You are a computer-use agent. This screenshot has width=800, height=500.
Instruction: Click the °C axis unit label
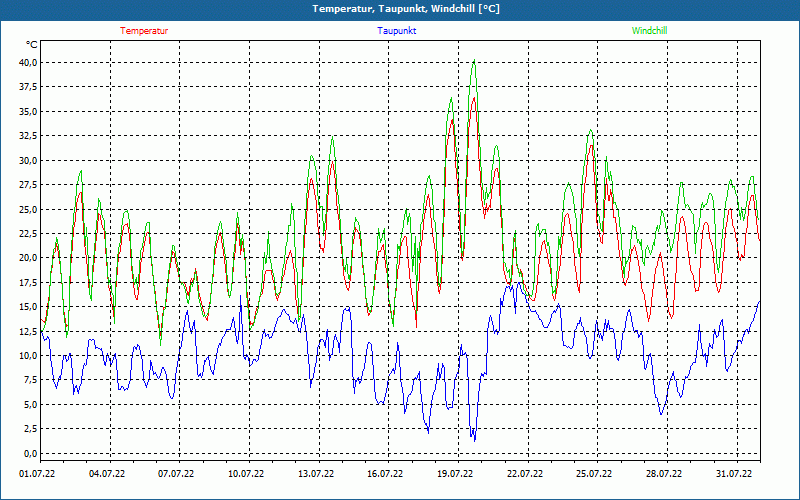pos(31,45)
